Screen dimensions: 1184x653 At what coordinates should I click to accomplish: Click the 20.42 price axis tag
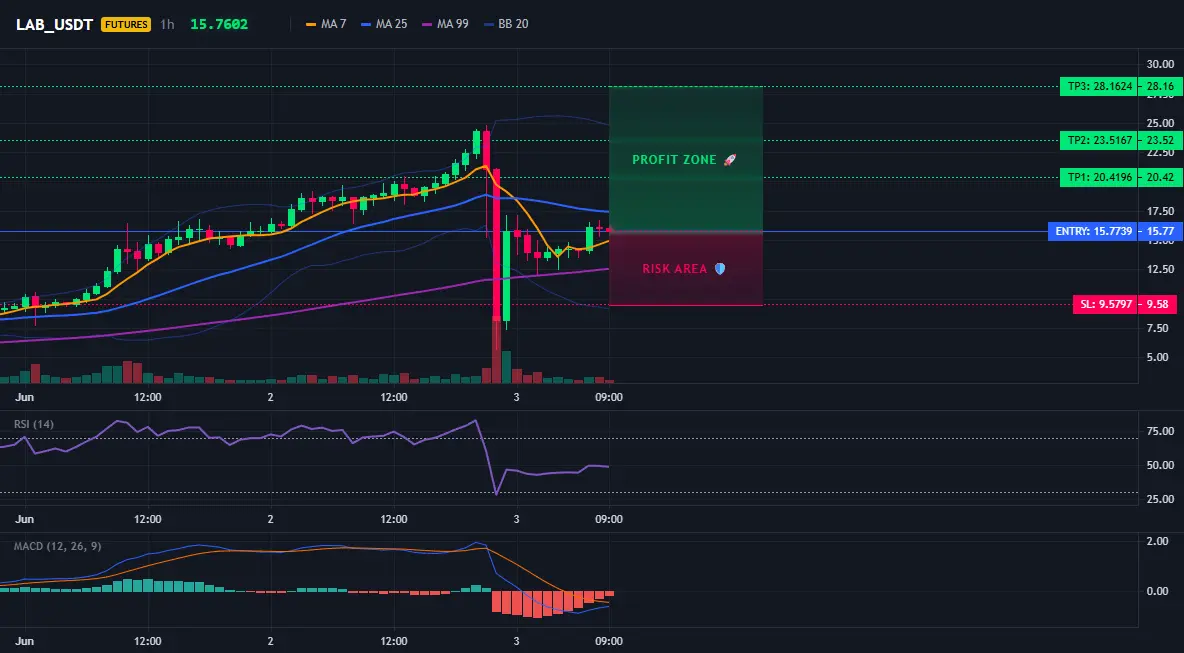[x=1160, y=178]
